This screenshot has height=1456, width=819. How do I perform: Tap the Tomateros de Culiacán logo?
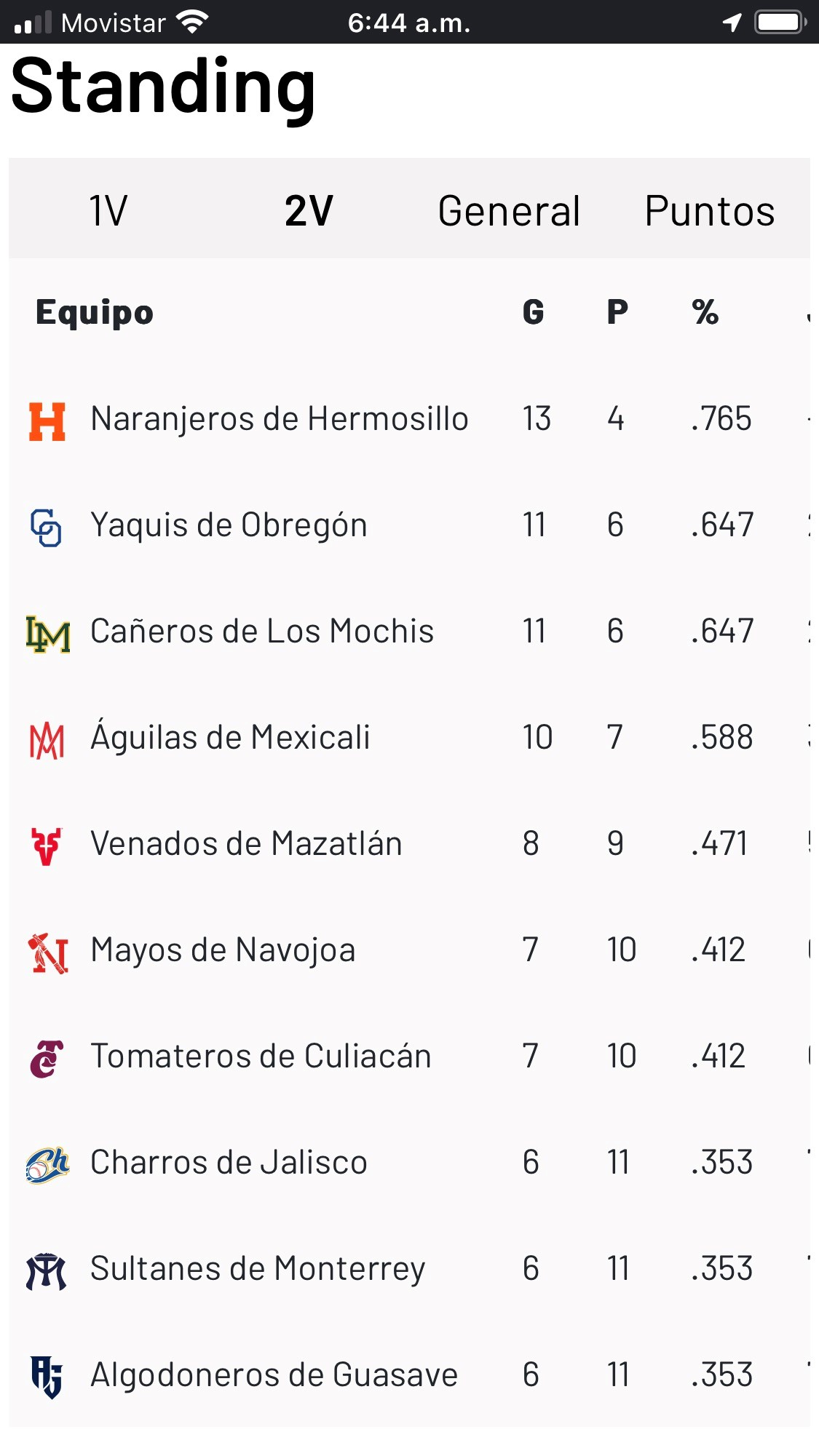[47, 1059]
